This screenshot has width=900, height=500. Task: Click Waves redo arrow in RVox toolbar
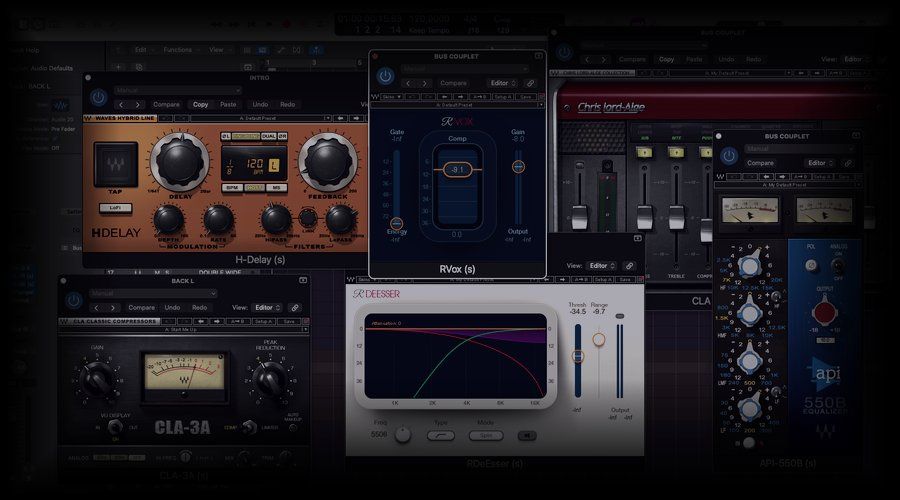point(460,97)
